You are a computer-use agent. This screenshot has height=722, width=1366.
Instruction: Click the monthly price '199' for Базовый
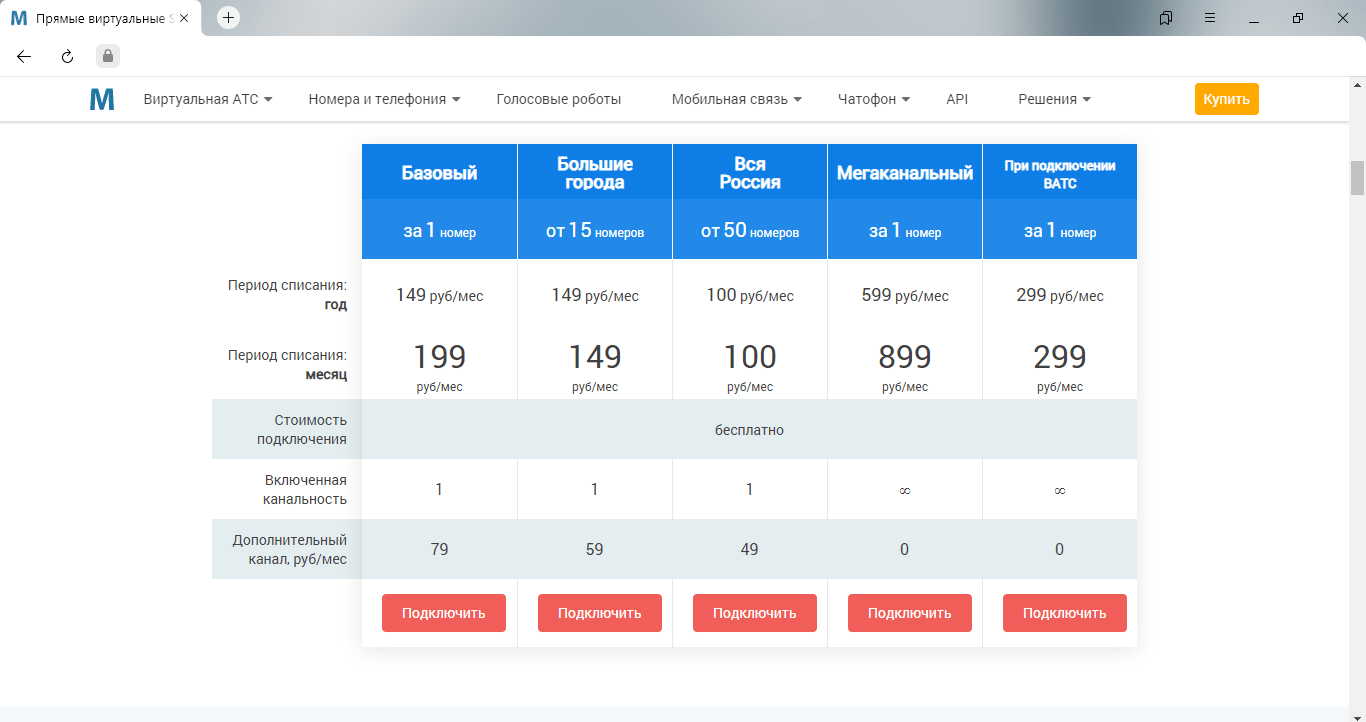click(x=440, y=356)
